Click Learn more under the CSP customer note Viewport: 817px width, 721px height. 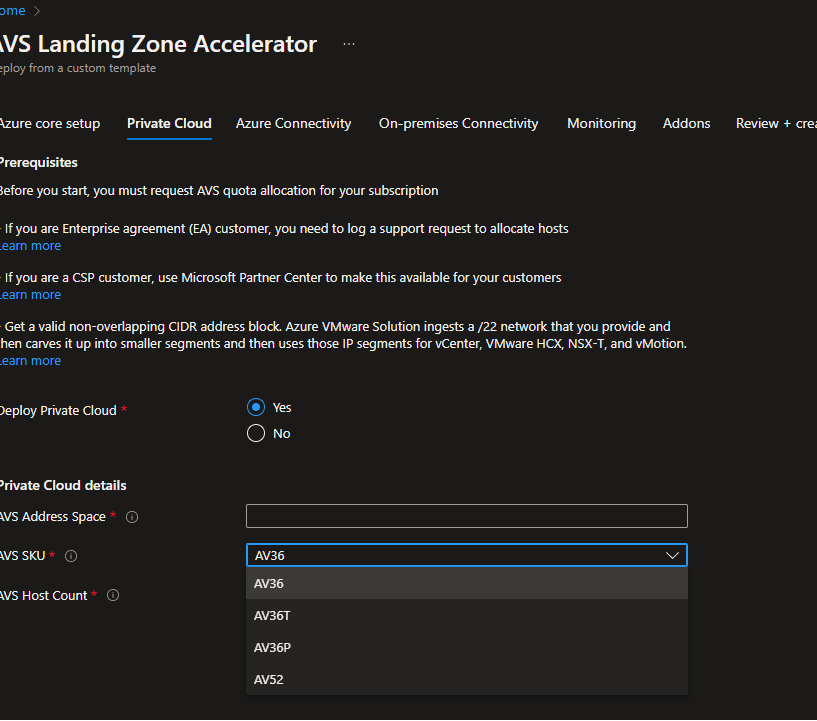click(x=30, y=294)
